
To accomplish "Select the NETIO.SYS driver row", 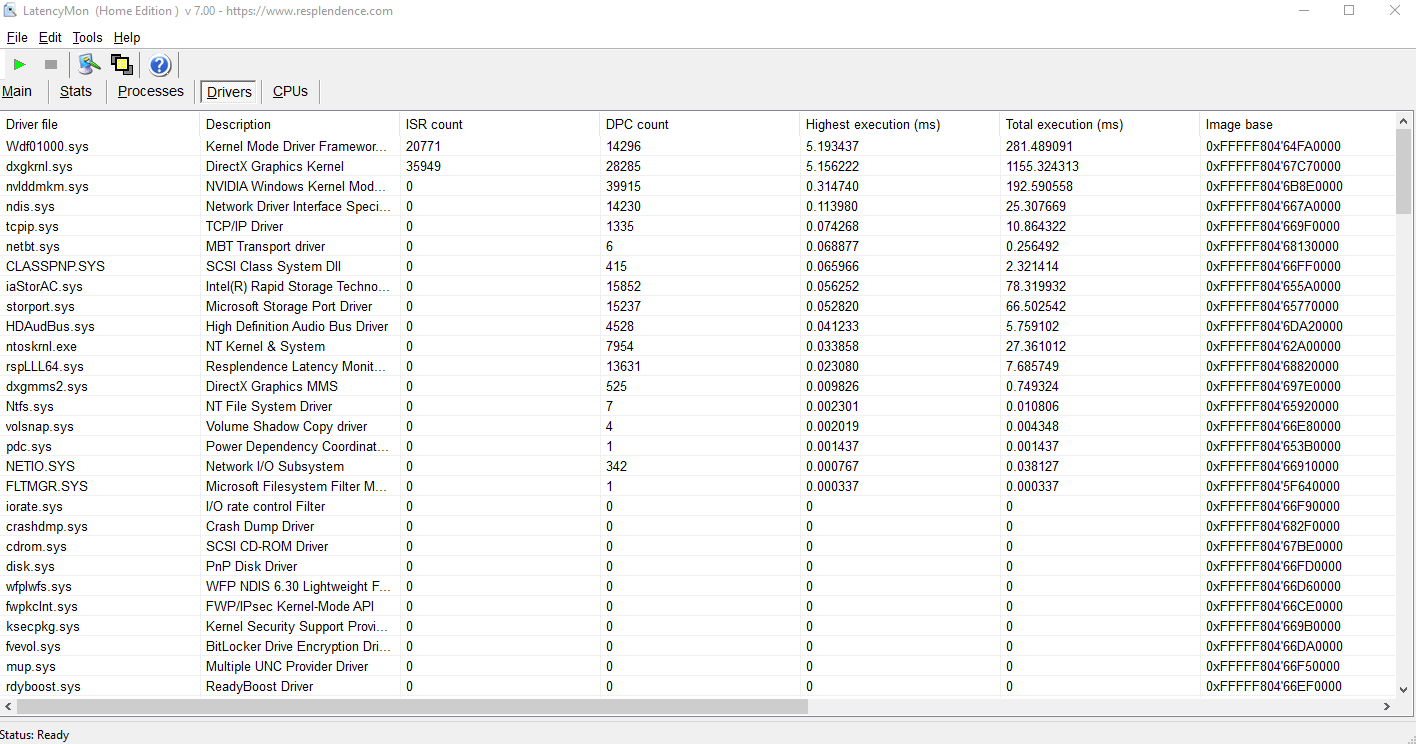I will (697, 466).
